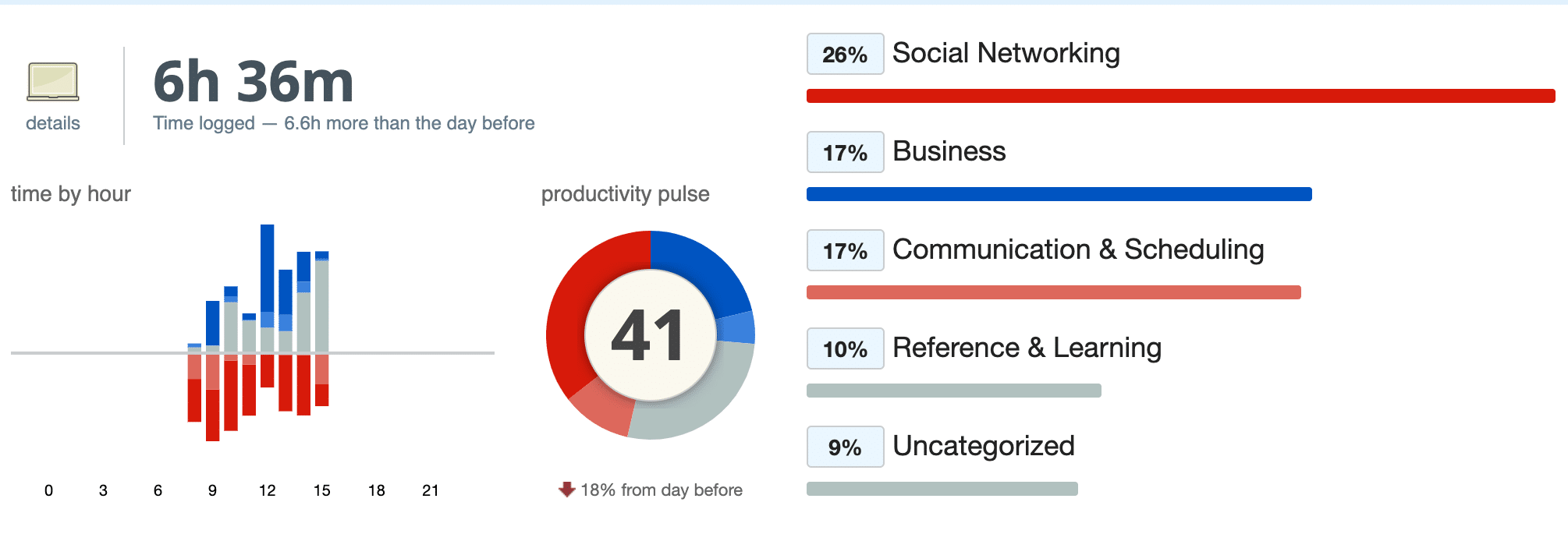Select the Social Networking category label
Image resolution: width=1568 pixels, height=541 pixels.
[1006, 53]
